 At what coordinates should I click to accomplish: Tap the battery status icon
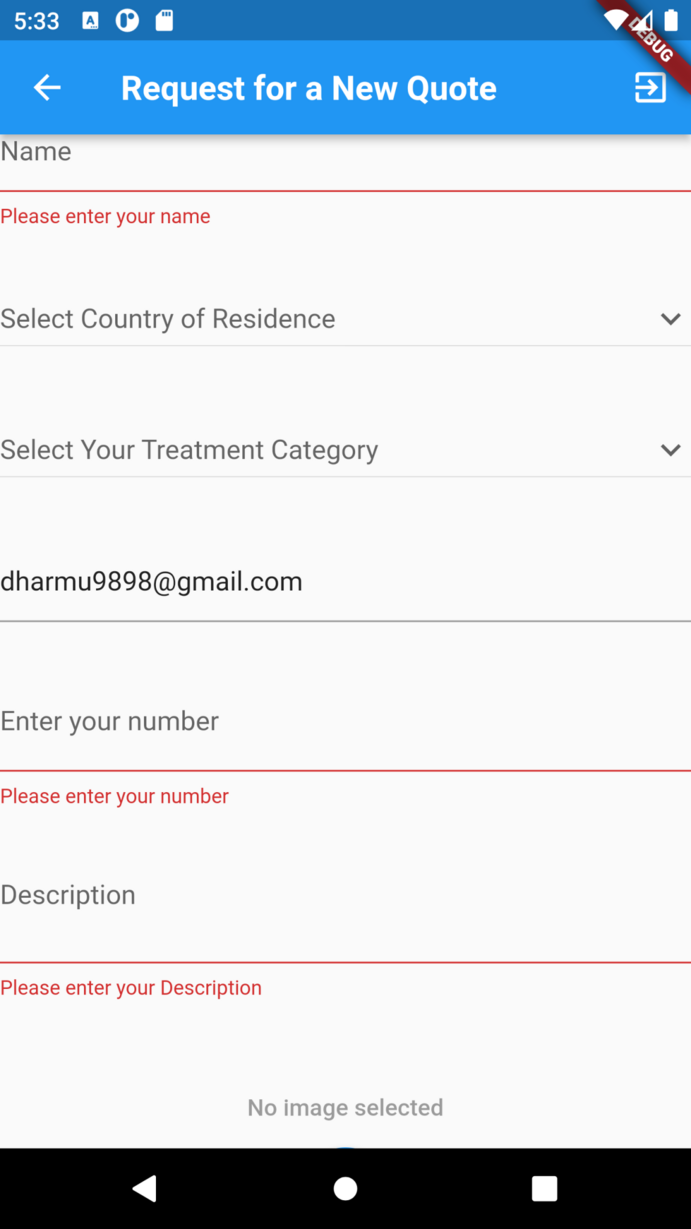pos(671,20)
